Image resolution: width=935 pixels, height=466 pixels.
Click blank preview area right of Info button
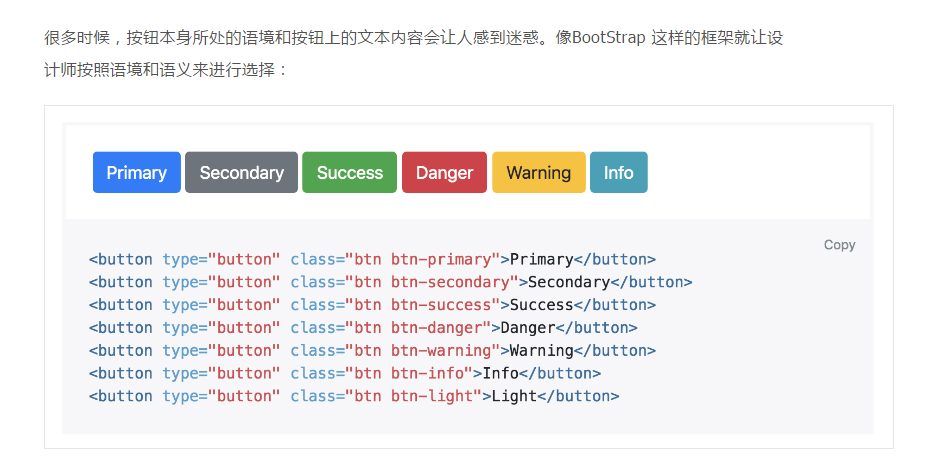pyautogui.click(x=760, y=172)
